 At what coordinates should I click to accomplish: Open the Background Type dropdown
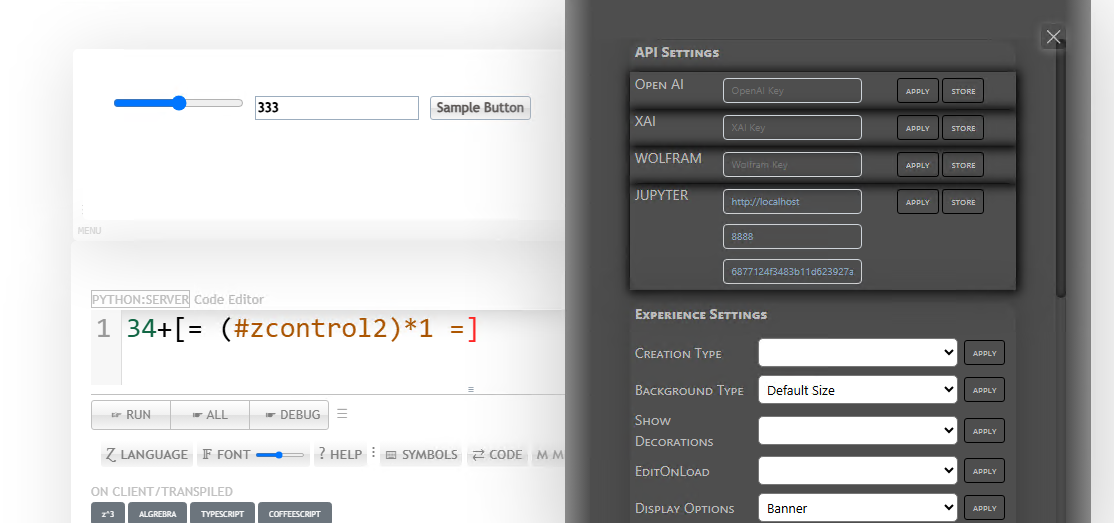pos(857,390)
